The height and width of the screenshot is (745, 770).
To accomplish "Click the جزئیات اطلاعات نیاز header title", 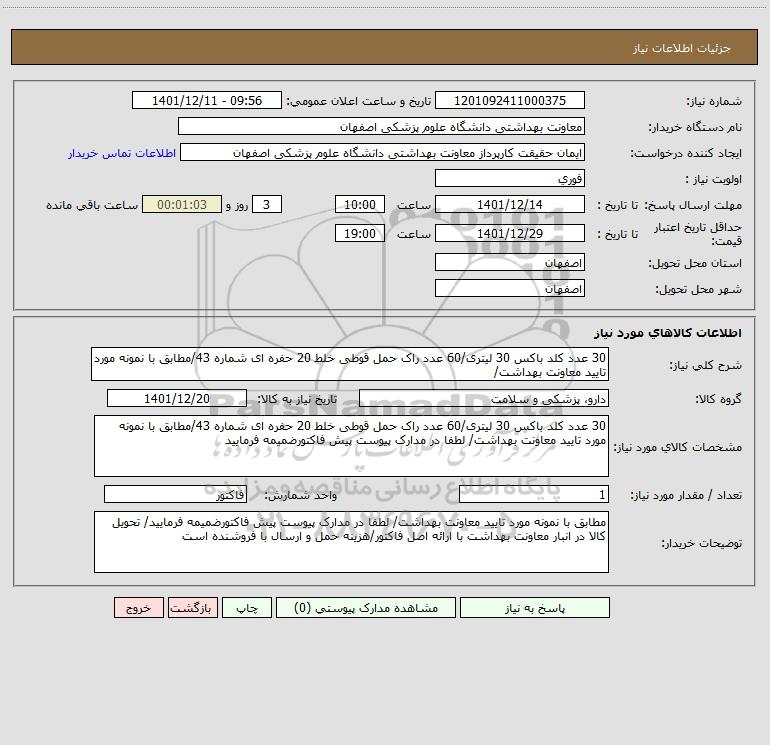I will [x=682, y=48].
